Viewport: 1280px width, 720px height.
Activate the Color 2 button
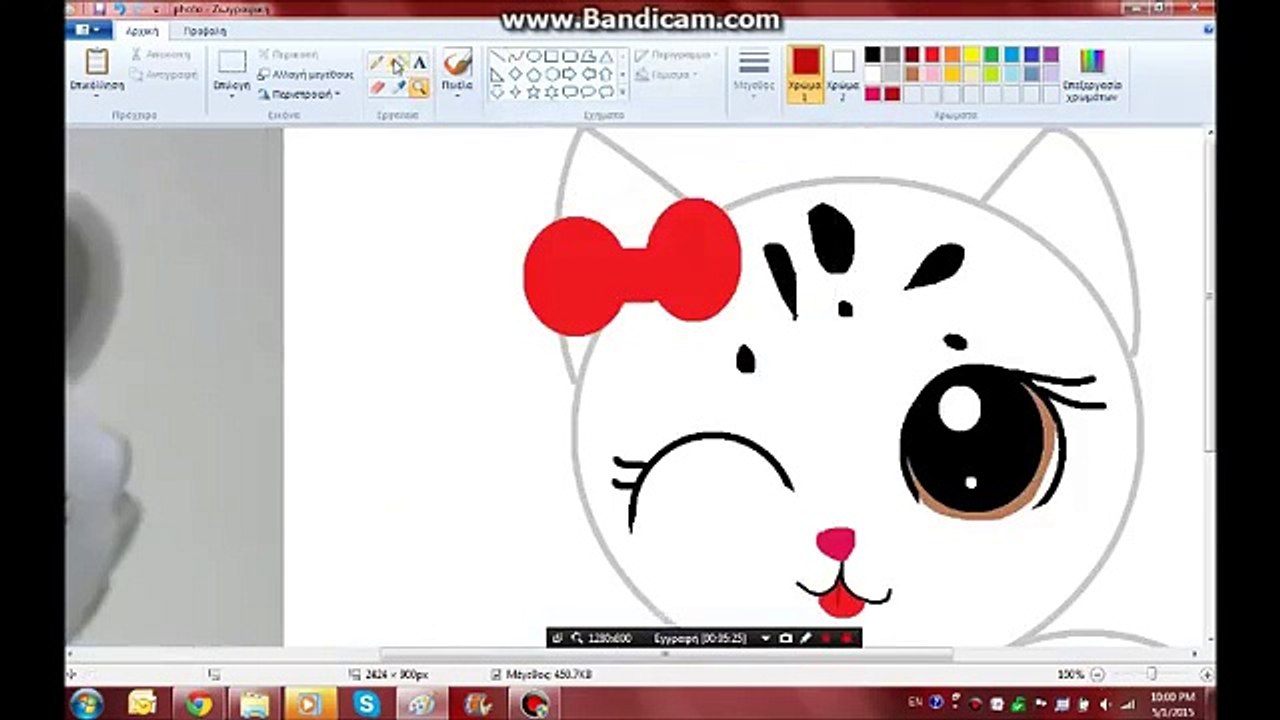843,73
